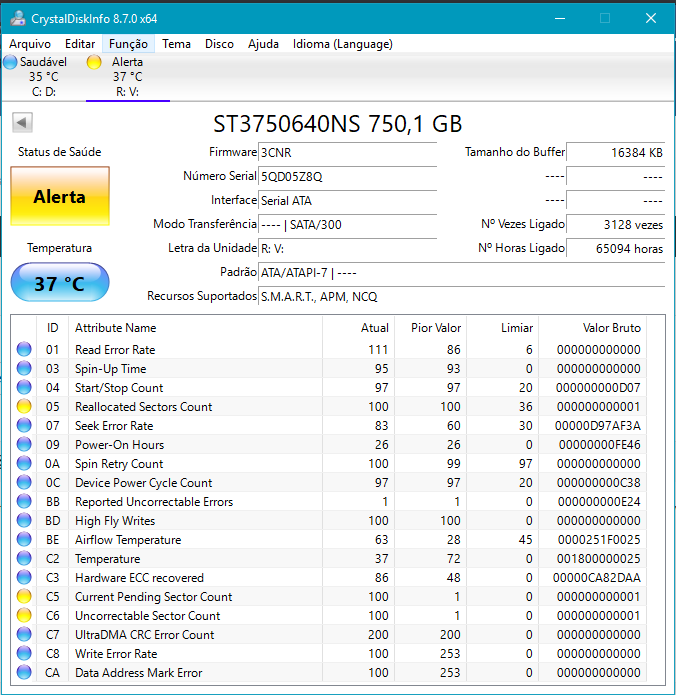Click the disk title ST3750640NS 750,1 GB

pos(338,124)
